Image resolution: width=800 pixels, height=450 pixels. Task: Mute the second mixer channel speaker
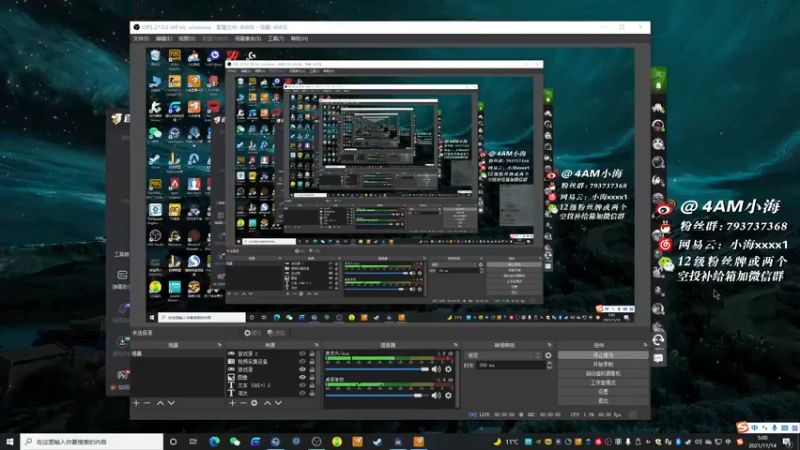click(x=436, y=395)
